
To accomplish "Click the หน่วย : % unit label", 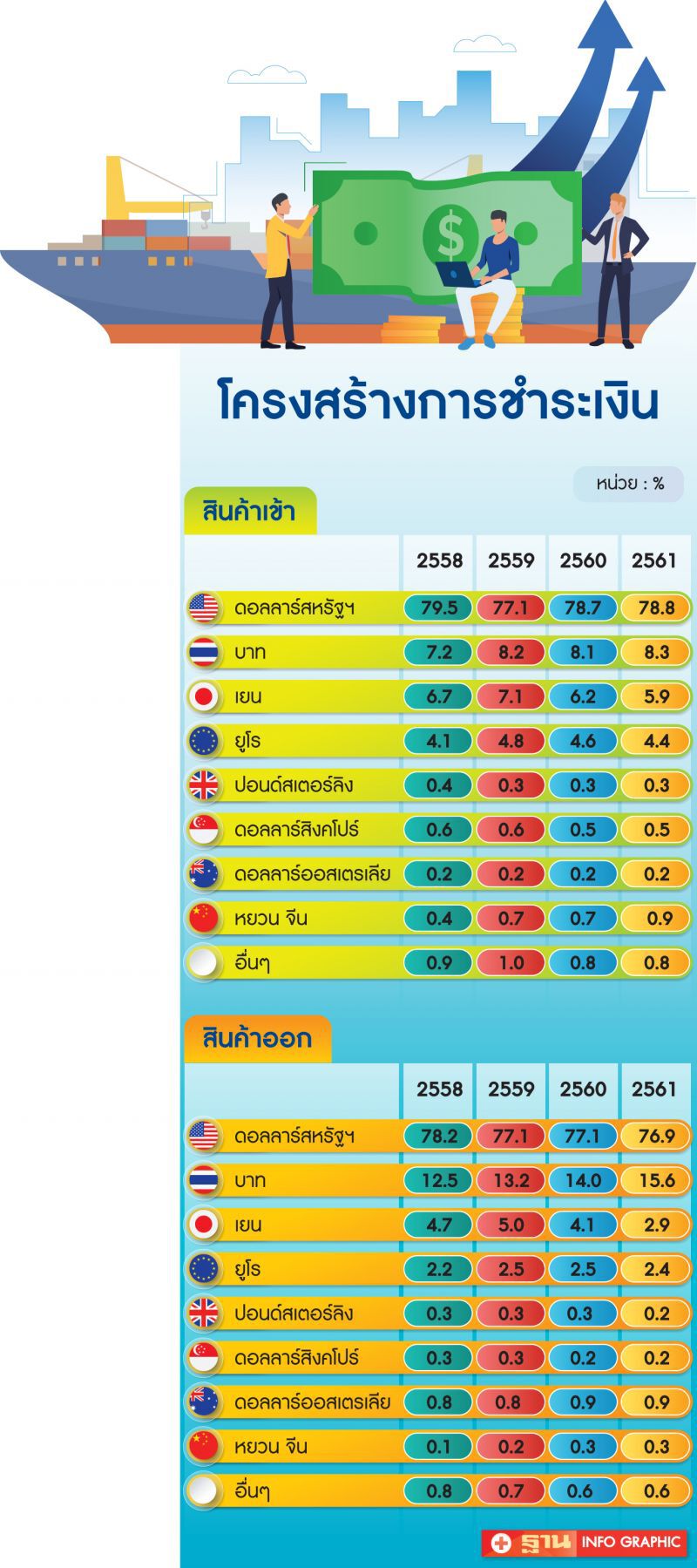I will click(x=629, y=484).
